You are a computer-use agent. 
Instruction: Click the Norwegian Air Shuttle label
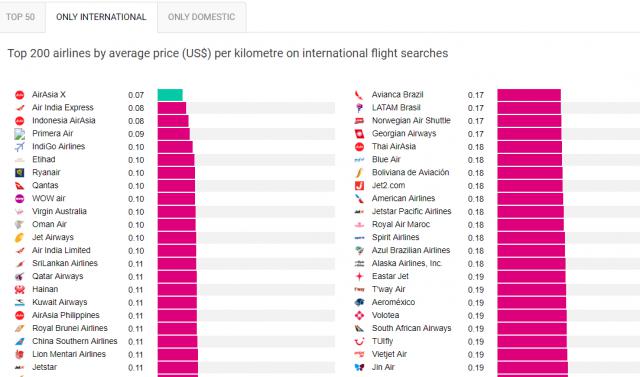tap(411, 121)
